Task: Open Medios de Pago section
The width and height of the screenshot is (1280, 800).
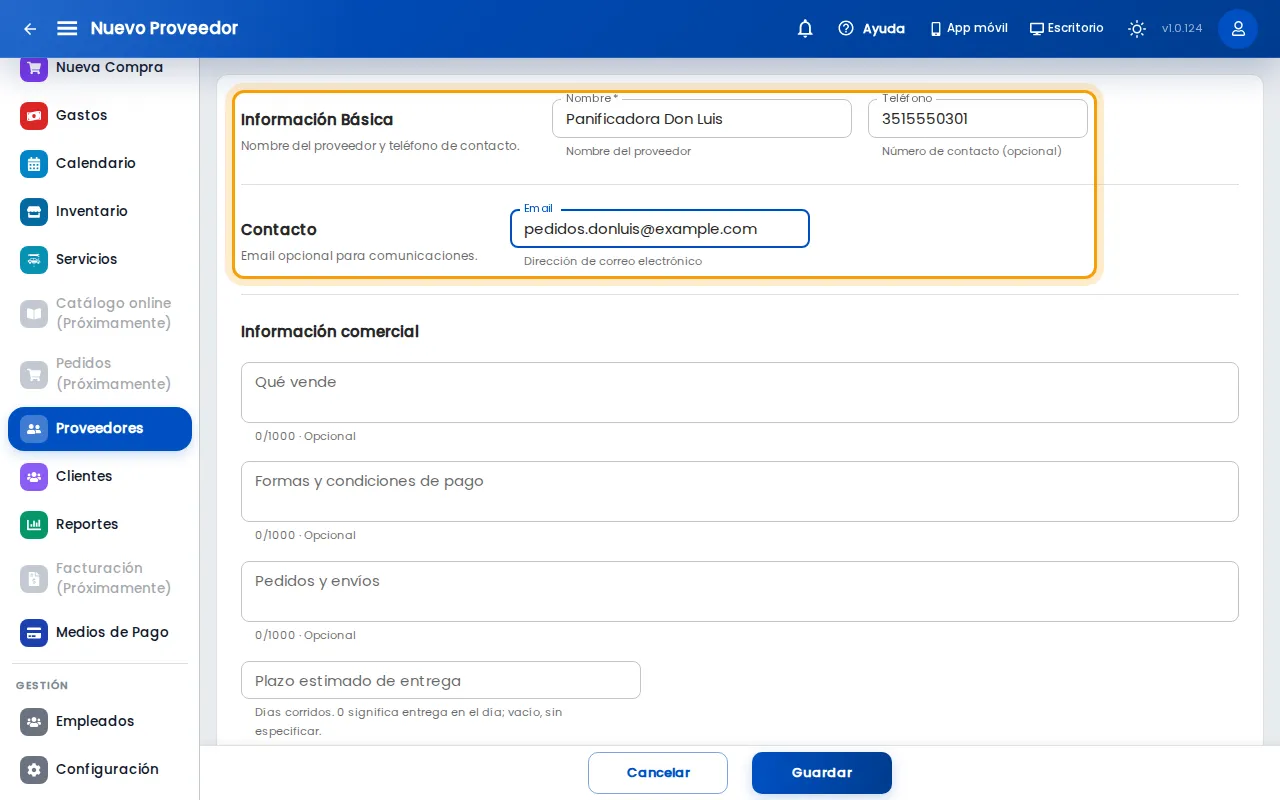Action: (x=100, y=632)
